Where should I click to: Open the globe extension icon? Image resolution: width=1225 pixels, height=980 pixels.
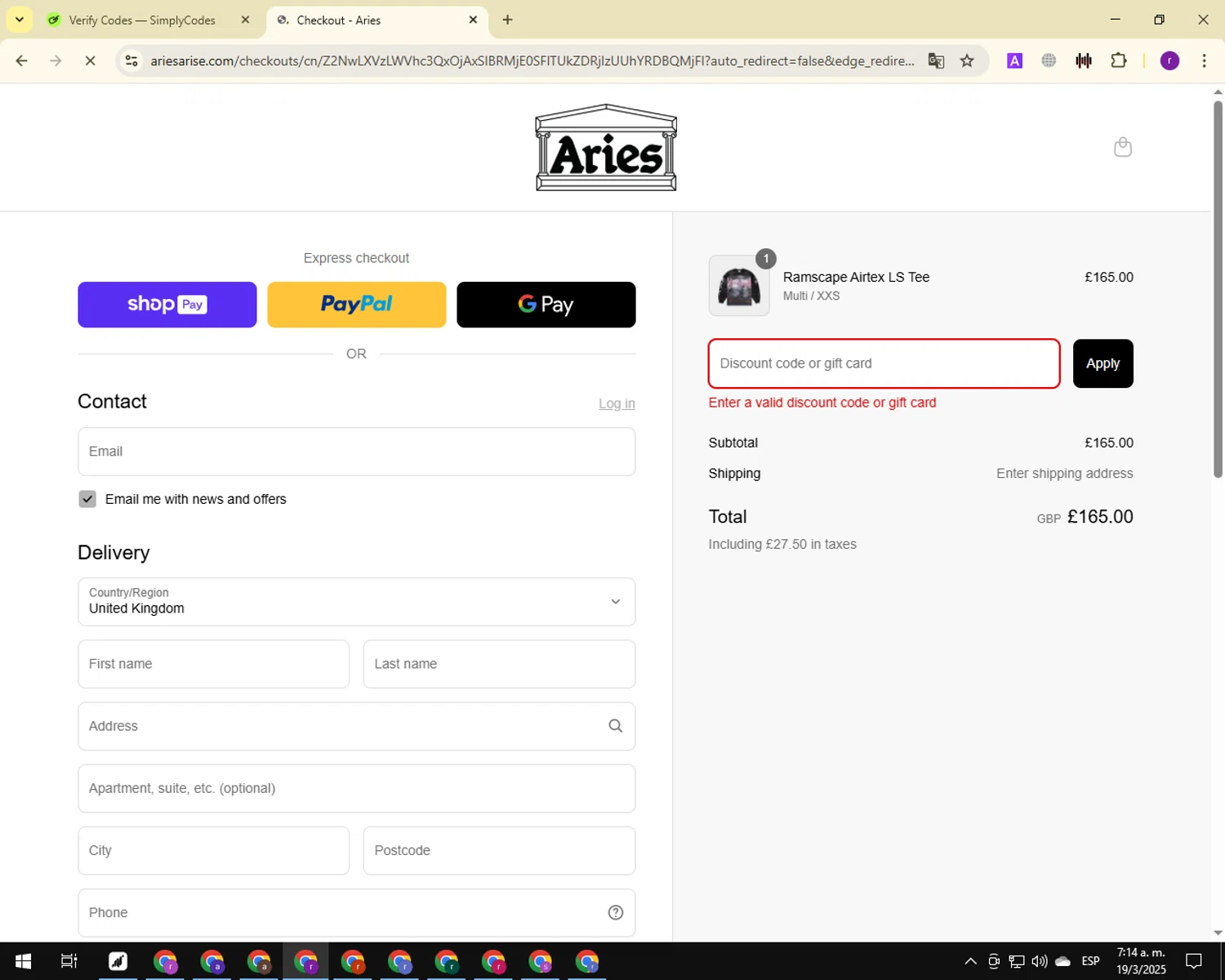(1049, 60)
